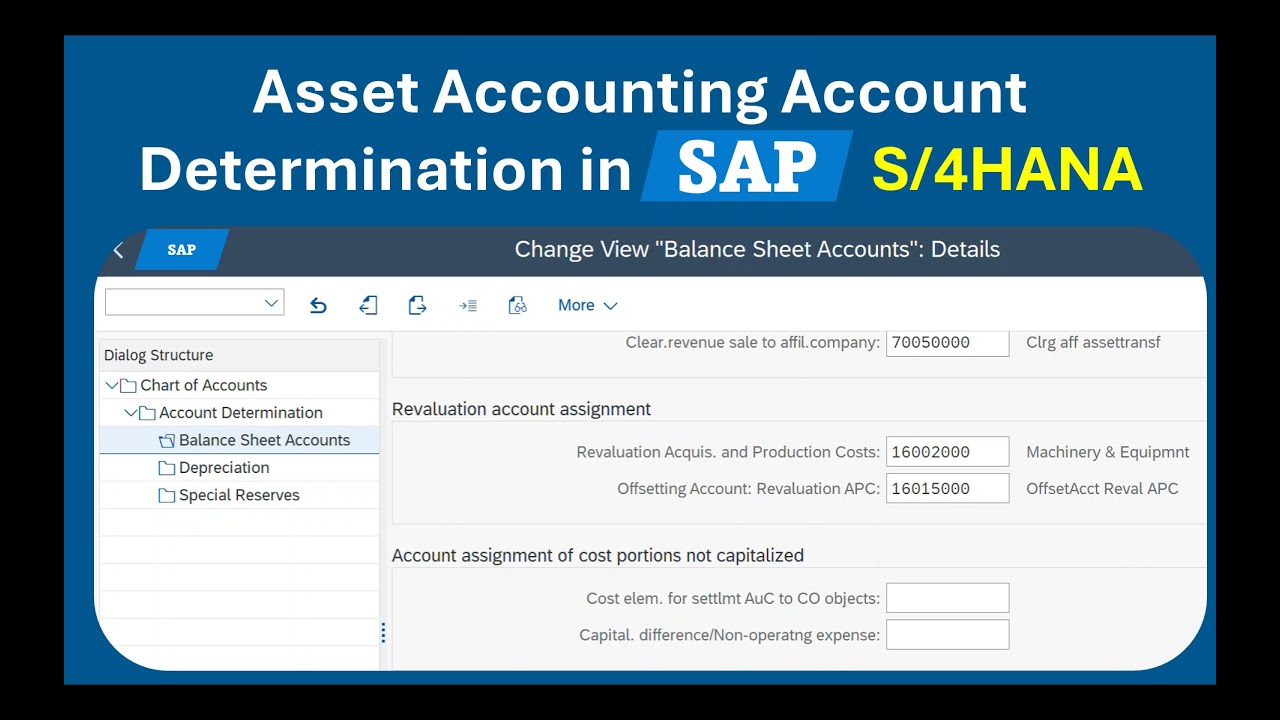
Task: Click the Depreciation folder icon
Action: click(167, 468)
